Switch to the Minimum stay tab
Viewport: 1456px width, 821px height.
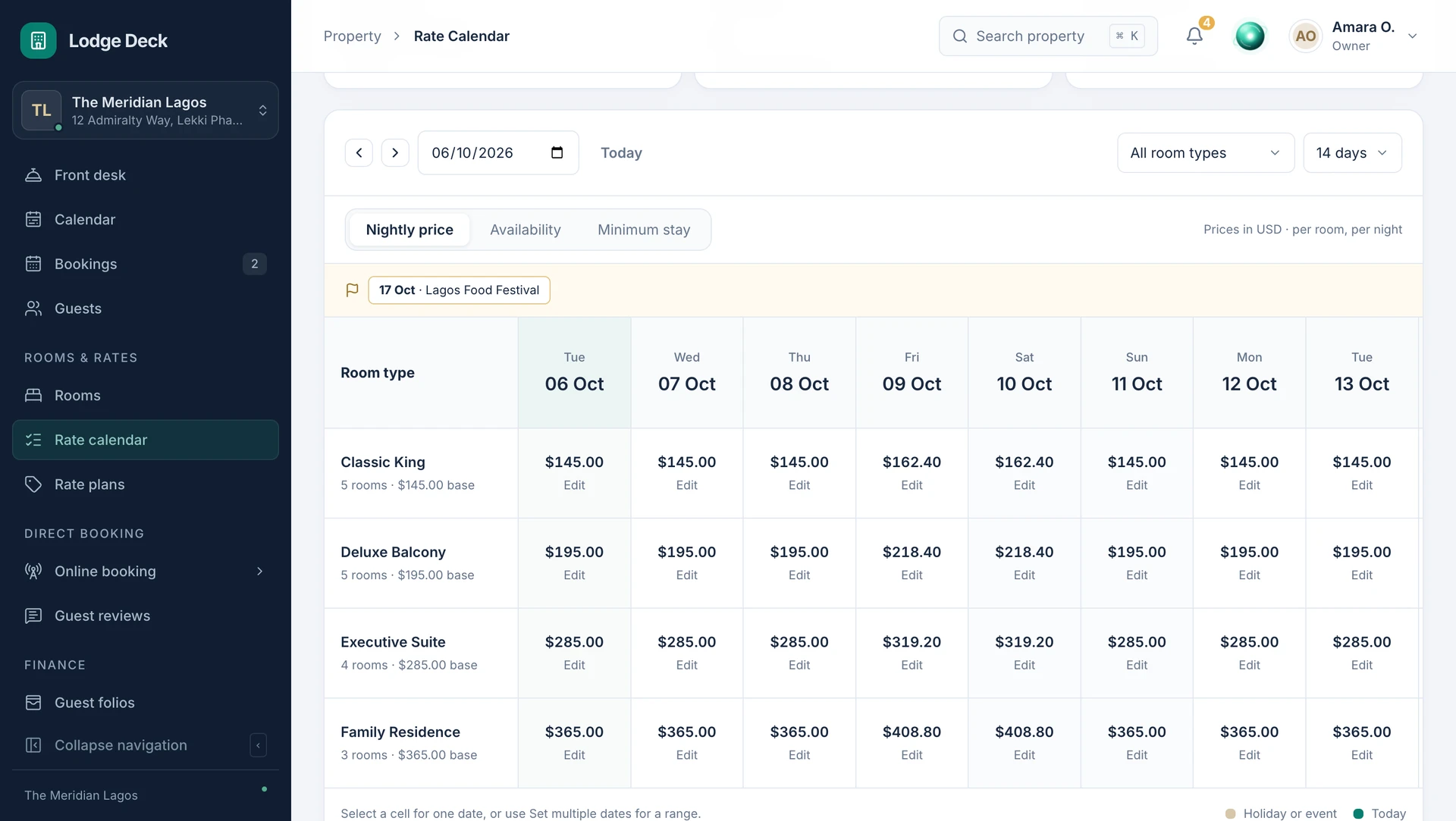coord(644,230)
